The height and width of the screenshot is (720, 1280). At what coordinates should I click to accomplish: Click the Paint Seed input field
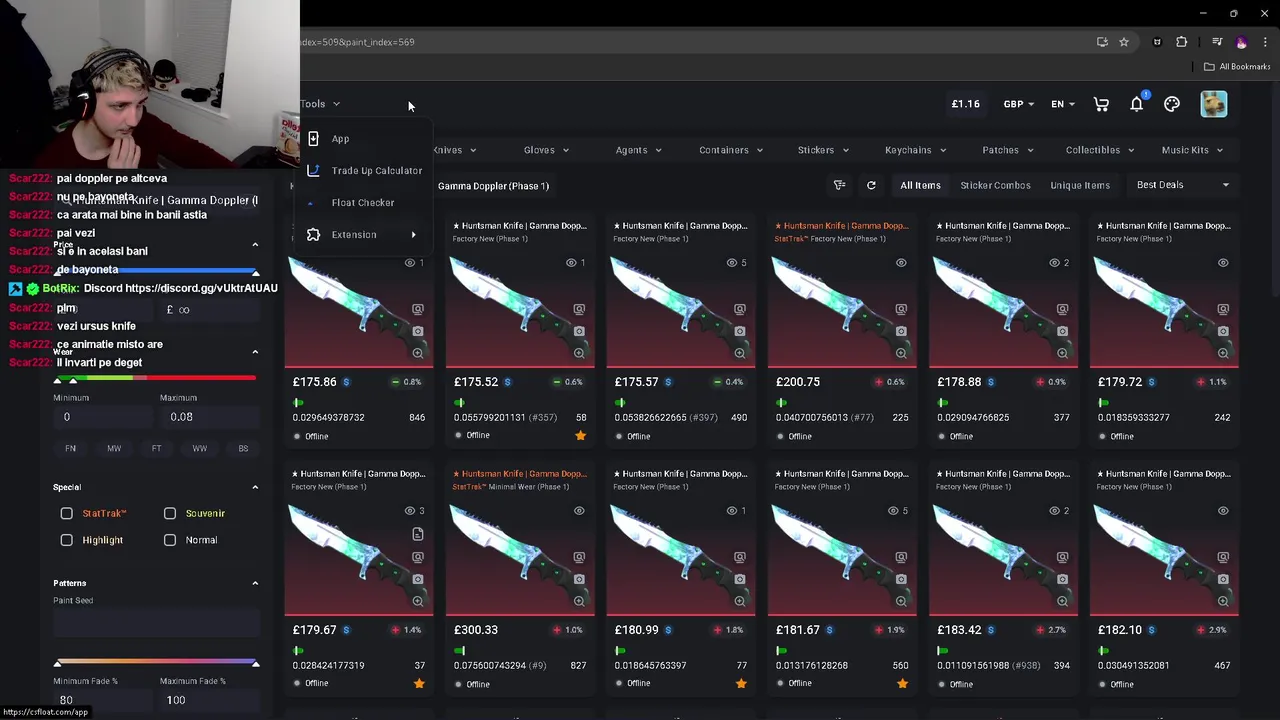click(156, 624)
